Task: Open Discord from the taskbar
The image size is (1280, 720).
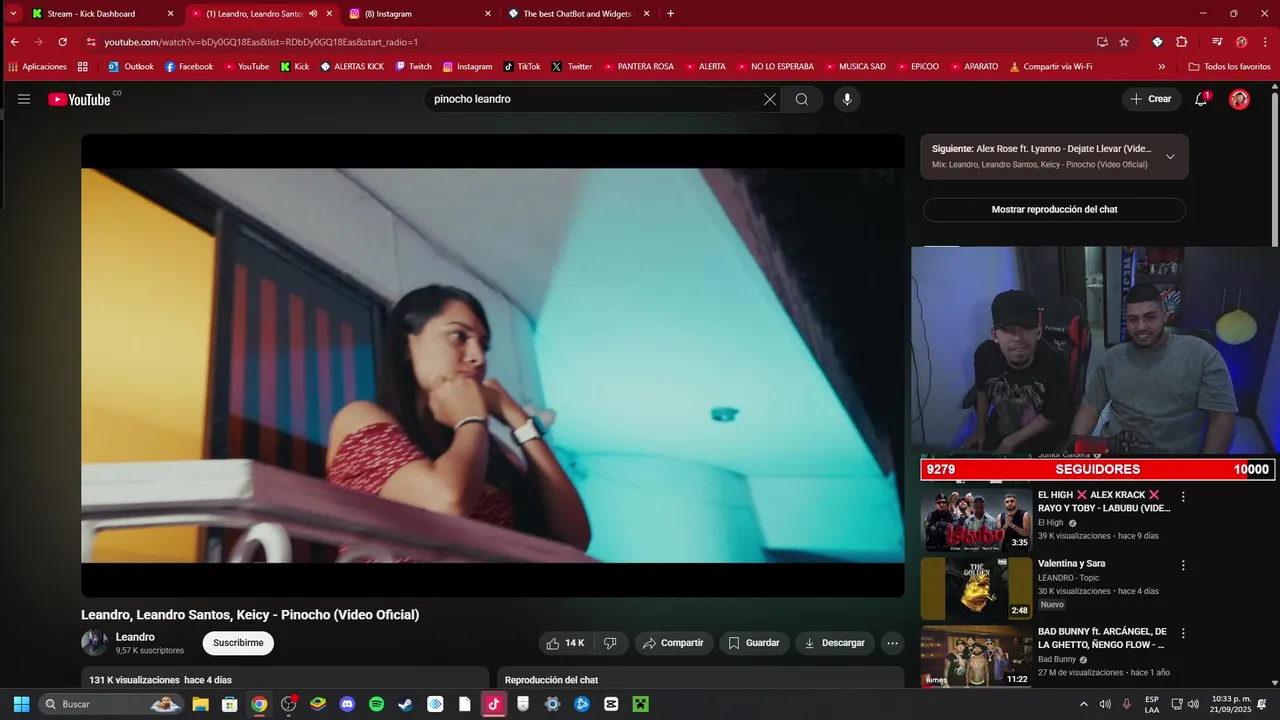Action: (347, 704)
